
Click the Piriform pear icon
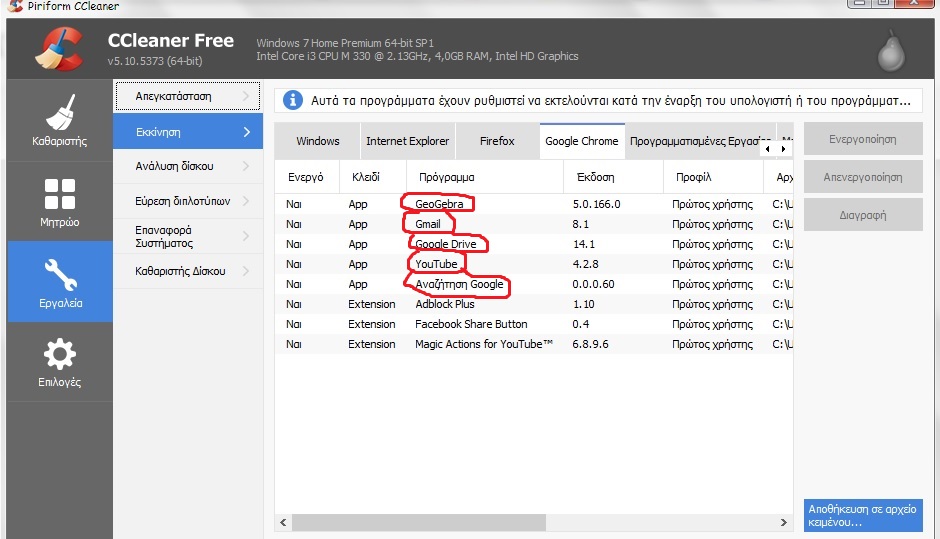891,51
